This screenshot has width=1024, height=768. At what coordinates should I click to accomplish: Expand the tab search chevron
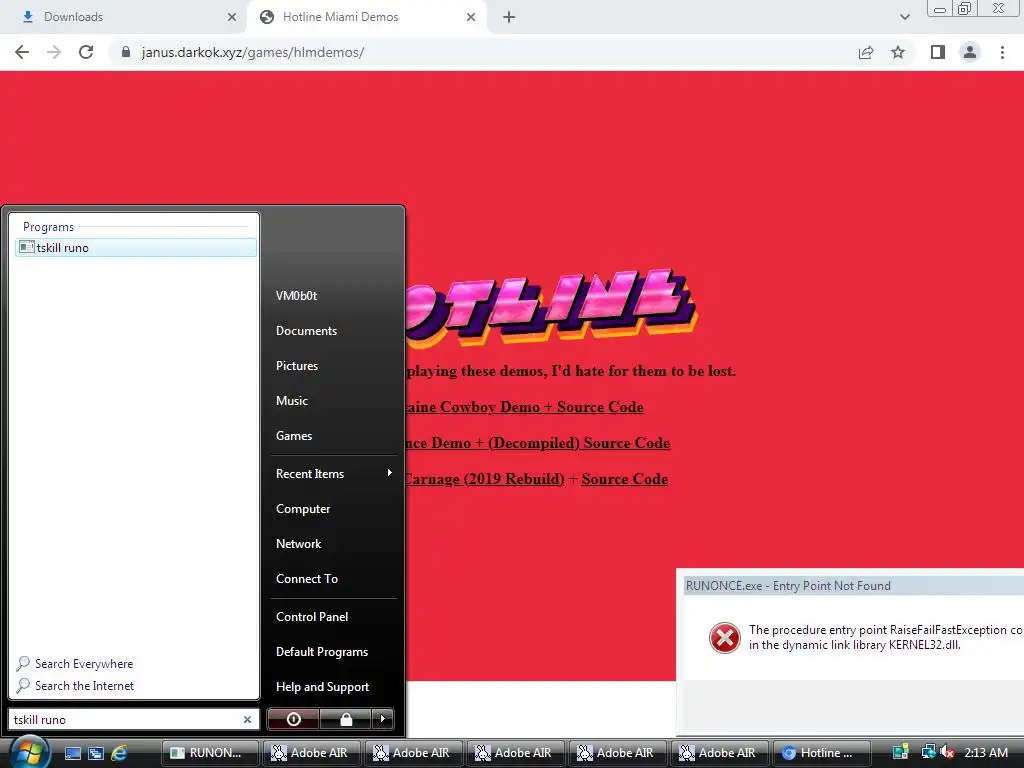(904, 17)
